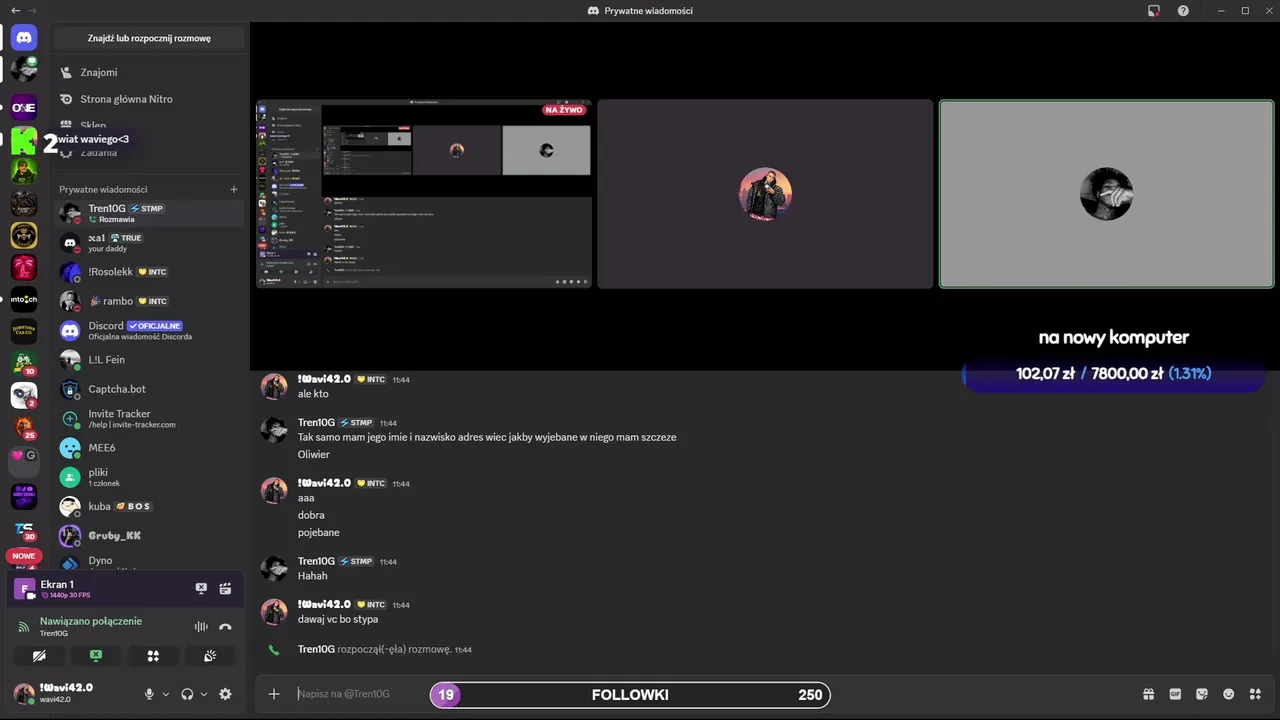Open into.tech server icon
1280x720 pixels.
(24, 299)
